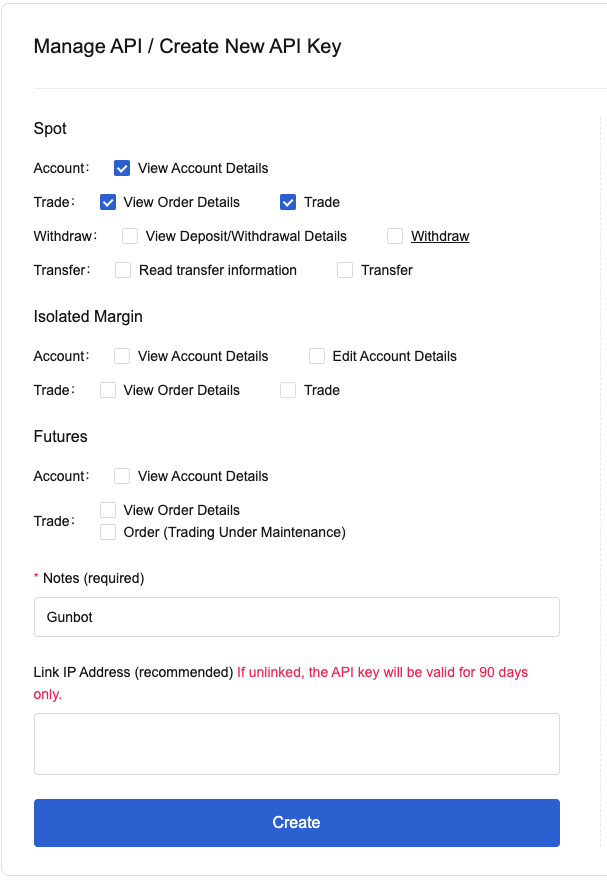Enable View Deposit/Withdrawal Details checkbox
Screen dimensions: 607x885
pos(130,236)
